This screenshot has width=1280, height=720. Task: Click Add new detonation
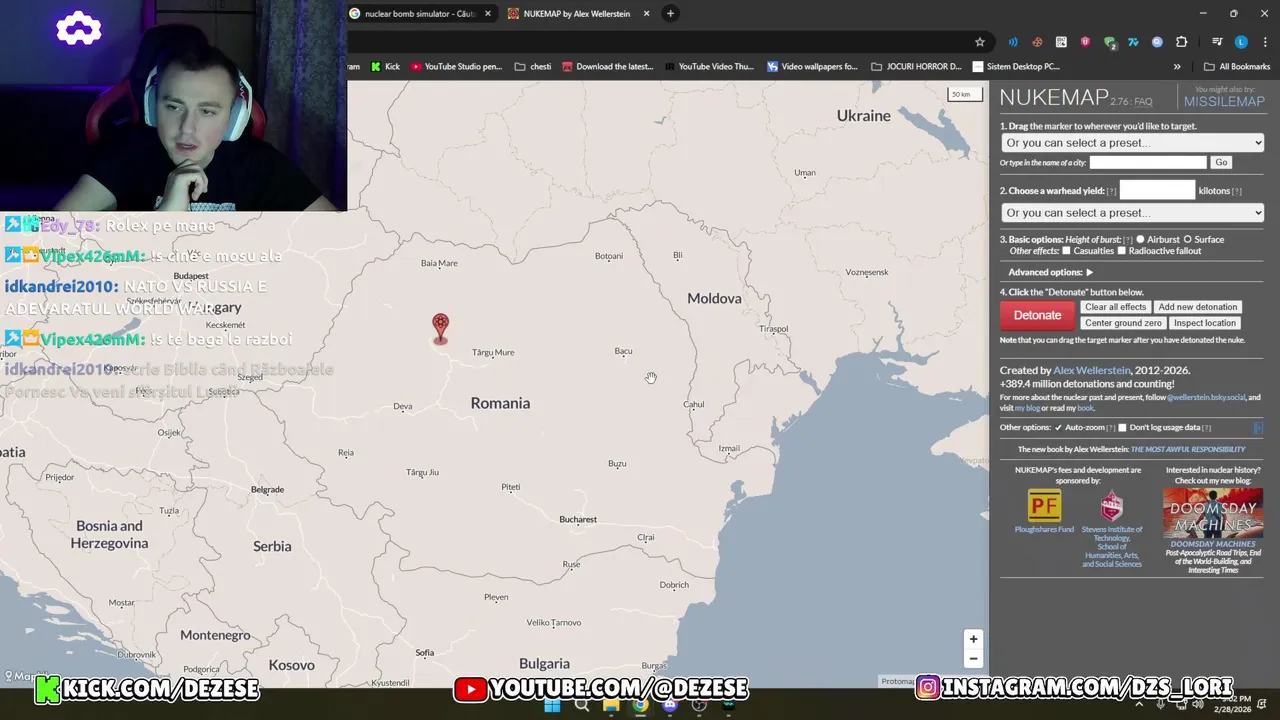(x=1198, y=307)
